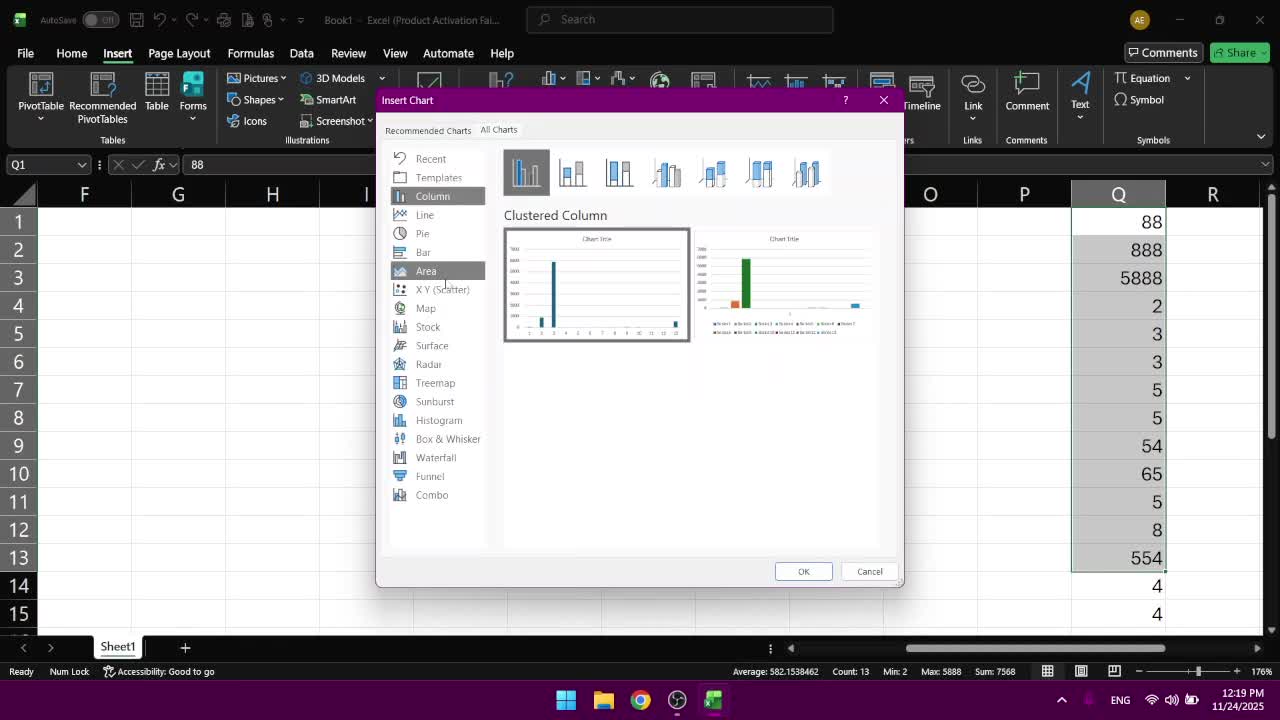
Task: Select the 3-D Clustered Column subtype icon
Action: coord(666,173)
